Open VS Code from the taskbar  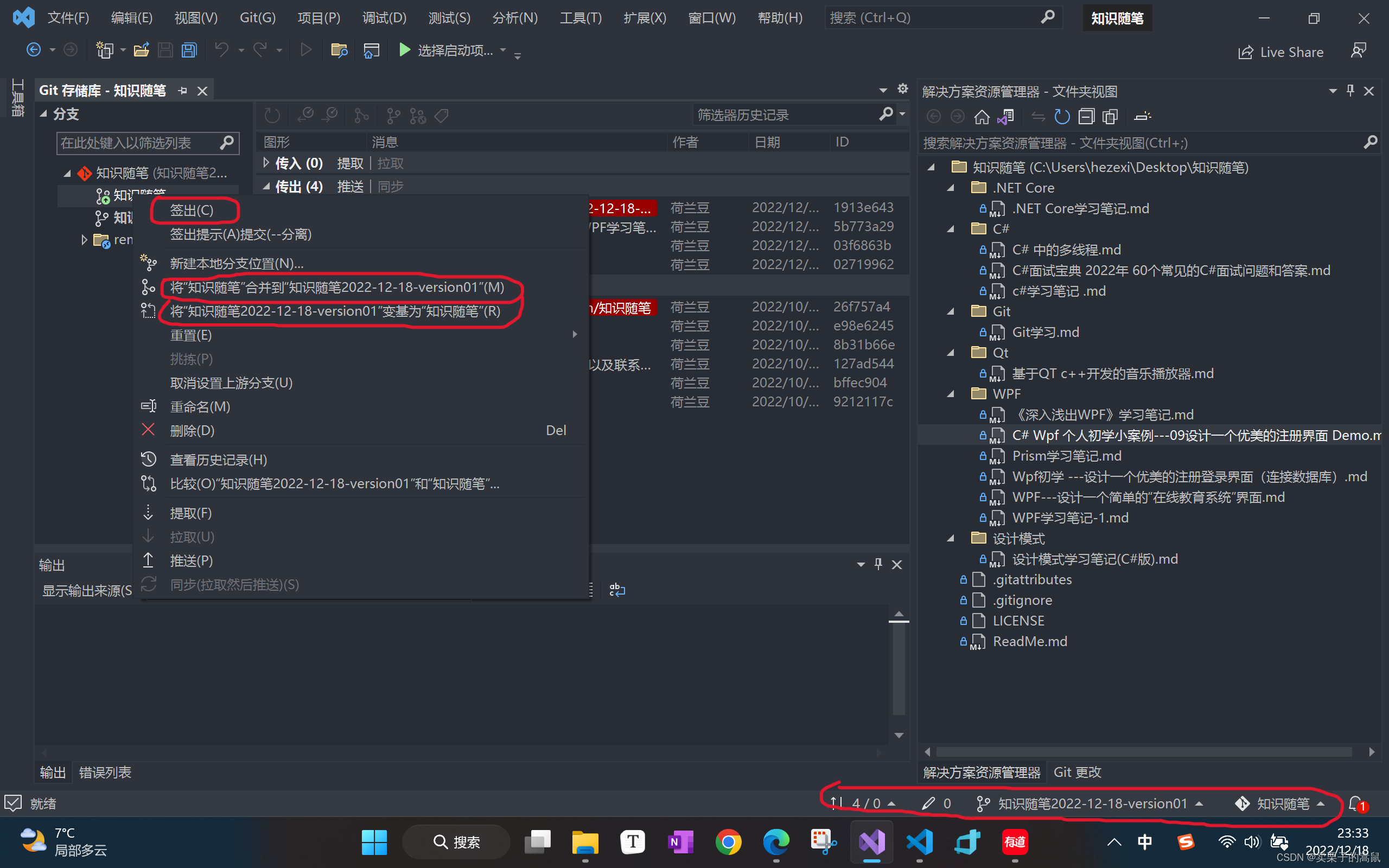point(920,842)
